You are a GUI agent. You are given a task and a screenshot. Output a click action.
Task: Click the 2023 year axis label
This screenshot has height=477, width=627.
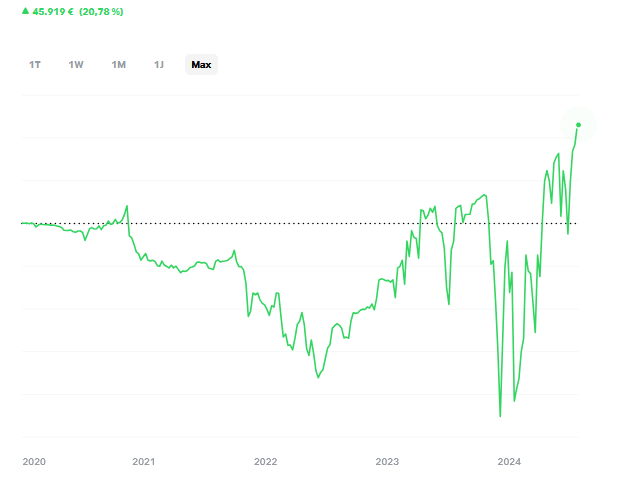click(387, 461)
